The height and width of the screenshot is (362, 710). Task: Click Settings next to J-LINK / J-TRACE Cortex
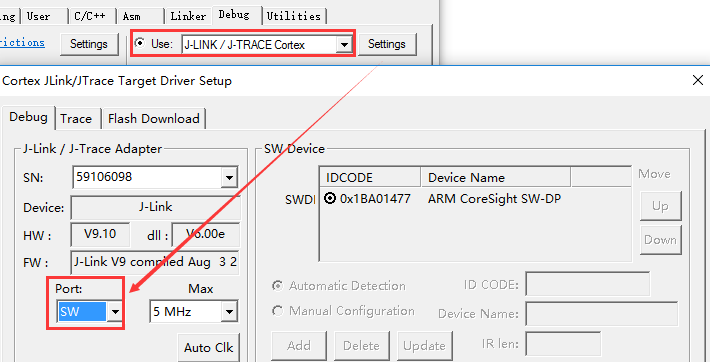[387, 44]
